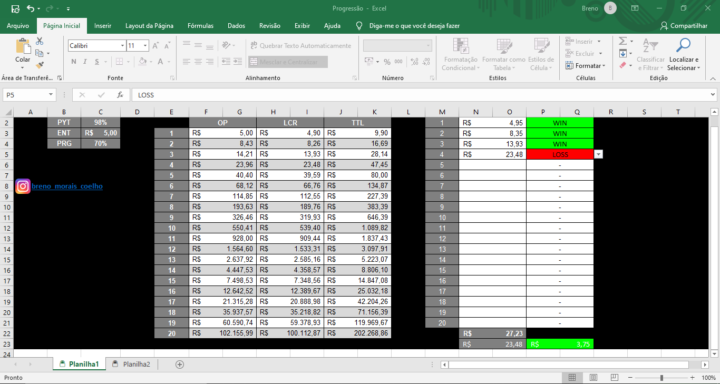Click the fill color bucket icon
The width and height of the screenshot is (720, 384).
coord(142,62)
